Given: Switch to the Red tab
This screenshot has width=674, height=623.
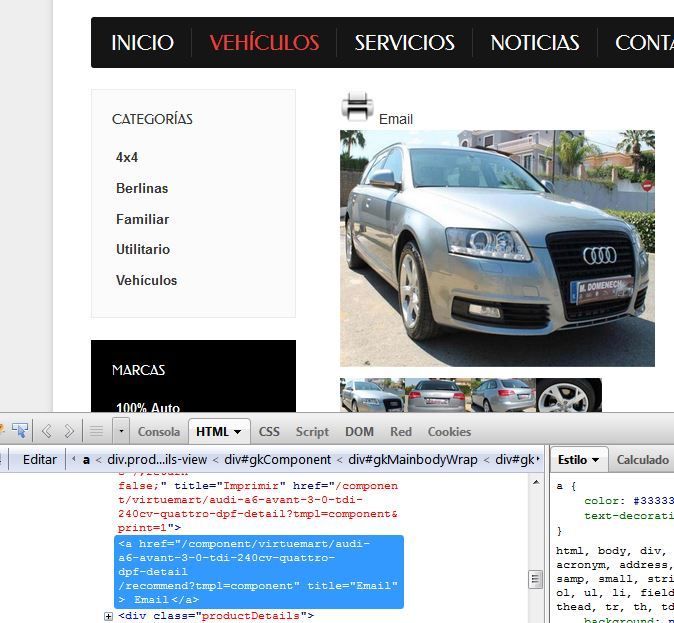Looking at the screenshot, I should 401,431.
